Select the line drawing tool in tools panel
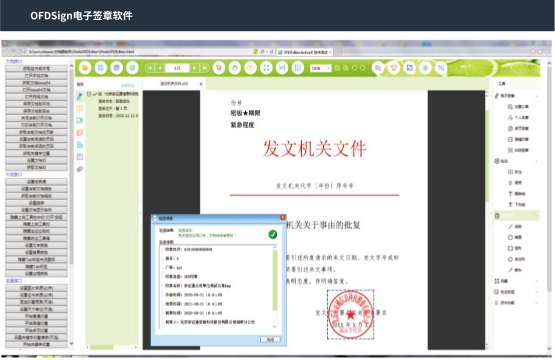Image resolution: width=555 pixels, height=360 pixels. click(x=515, y=227)
